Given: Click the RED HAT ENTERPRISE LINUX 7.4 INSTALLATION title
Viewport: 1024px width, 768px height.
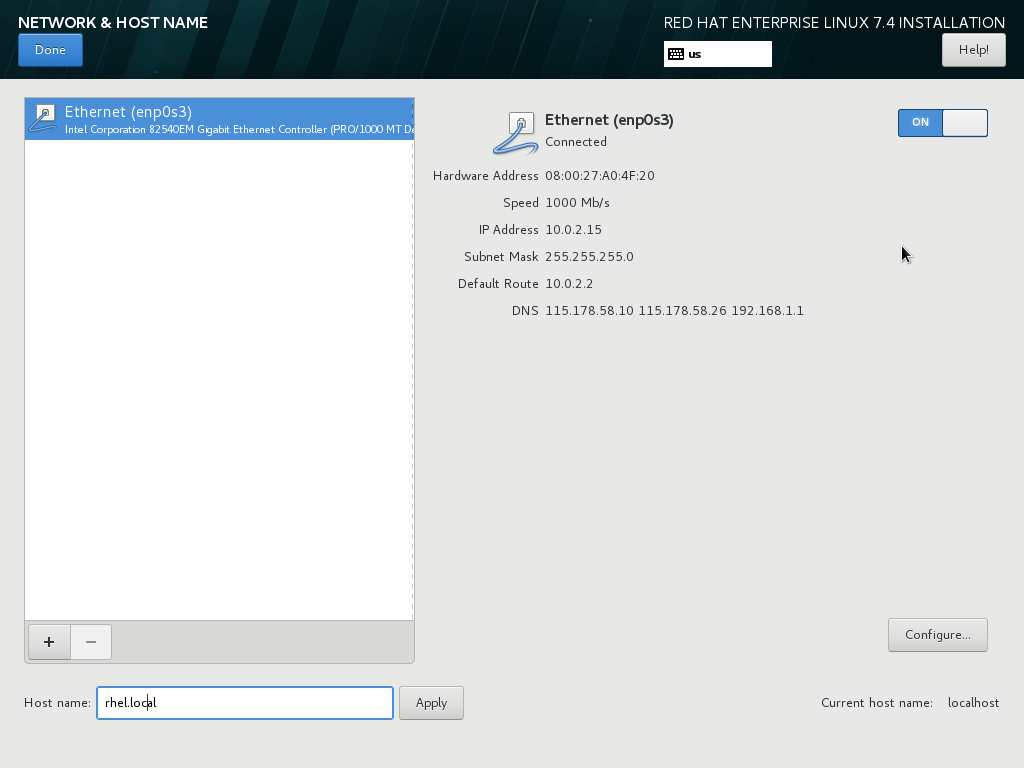Looking at the screenshot, I should pos(834,23).
